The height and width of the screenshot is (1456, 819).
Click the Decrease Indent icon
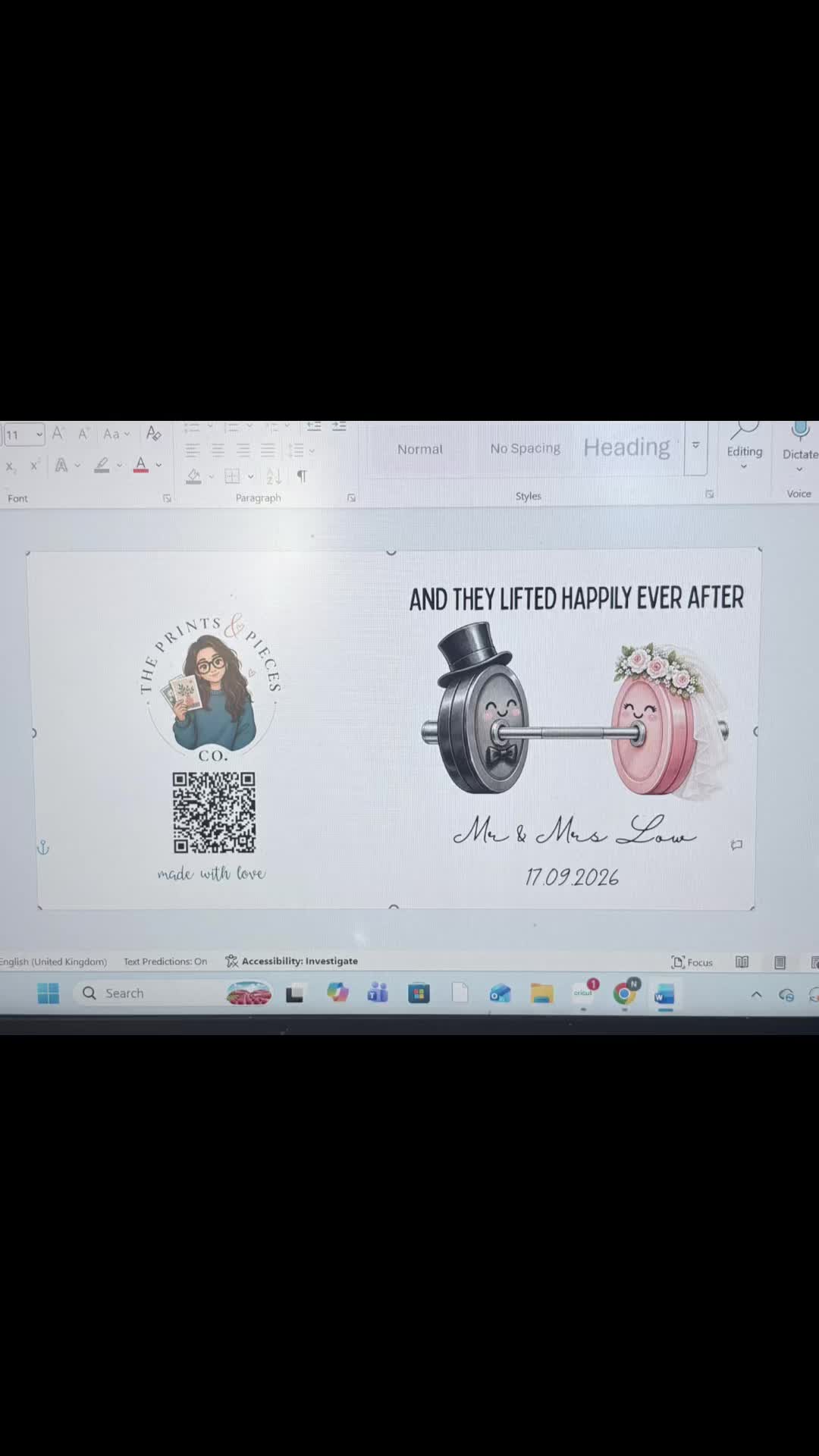314,426
